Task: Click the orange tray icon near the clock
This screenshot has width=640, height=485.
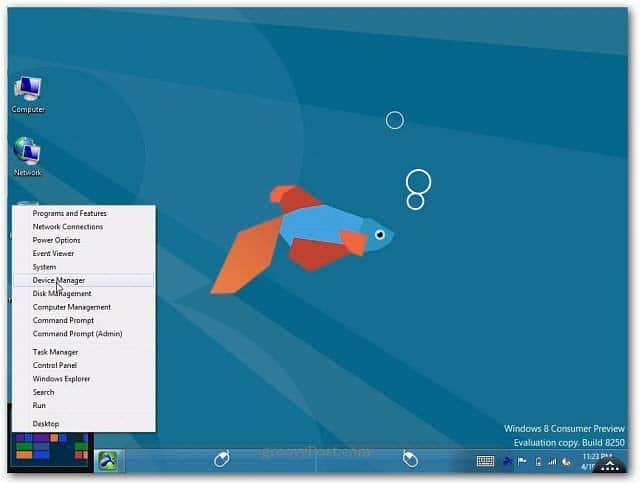Action: point(566,462)
